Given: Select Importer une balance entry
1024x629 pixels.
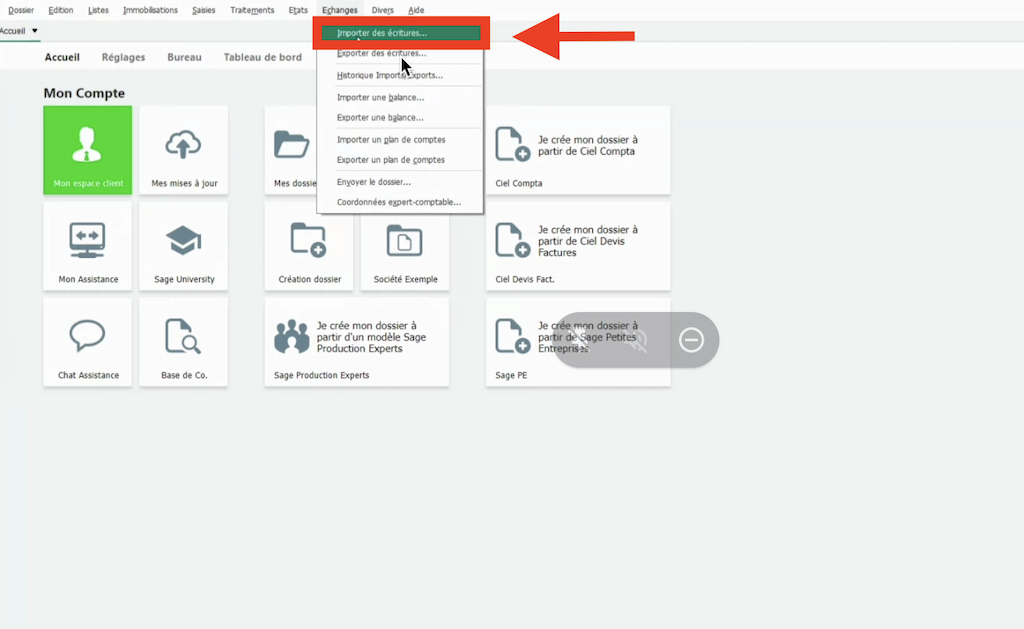Looking at the screenshot, I should tap(401, 97).
